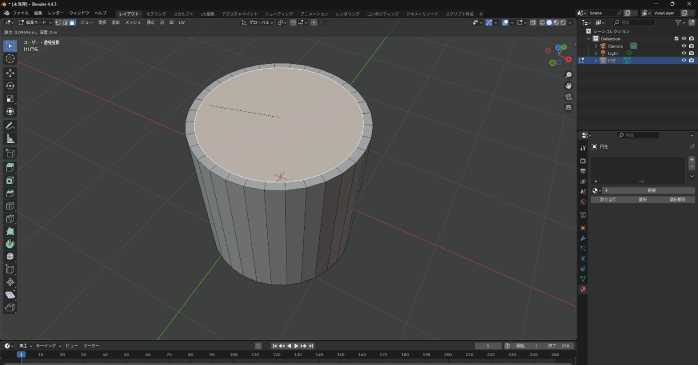
Task: Click the pan view hand icon
Action: click(x=568, y=85)
